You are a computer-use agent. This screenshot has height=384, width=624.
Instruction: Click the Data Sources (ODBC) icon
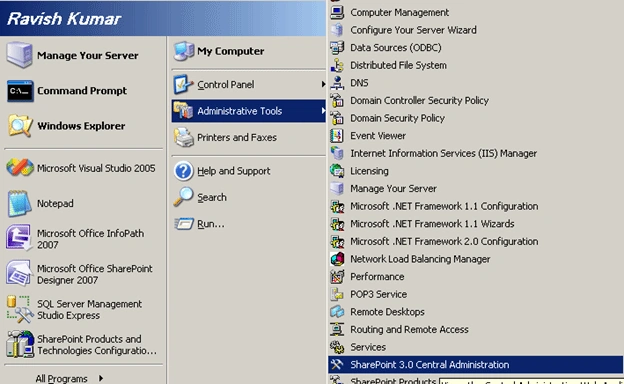[337, 47]
